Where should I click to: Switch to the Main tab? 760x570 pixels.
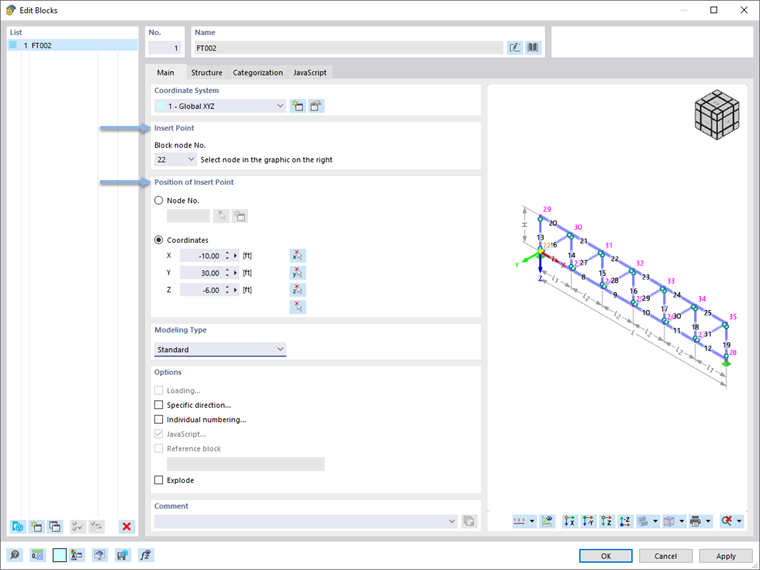tap(165, 72)
